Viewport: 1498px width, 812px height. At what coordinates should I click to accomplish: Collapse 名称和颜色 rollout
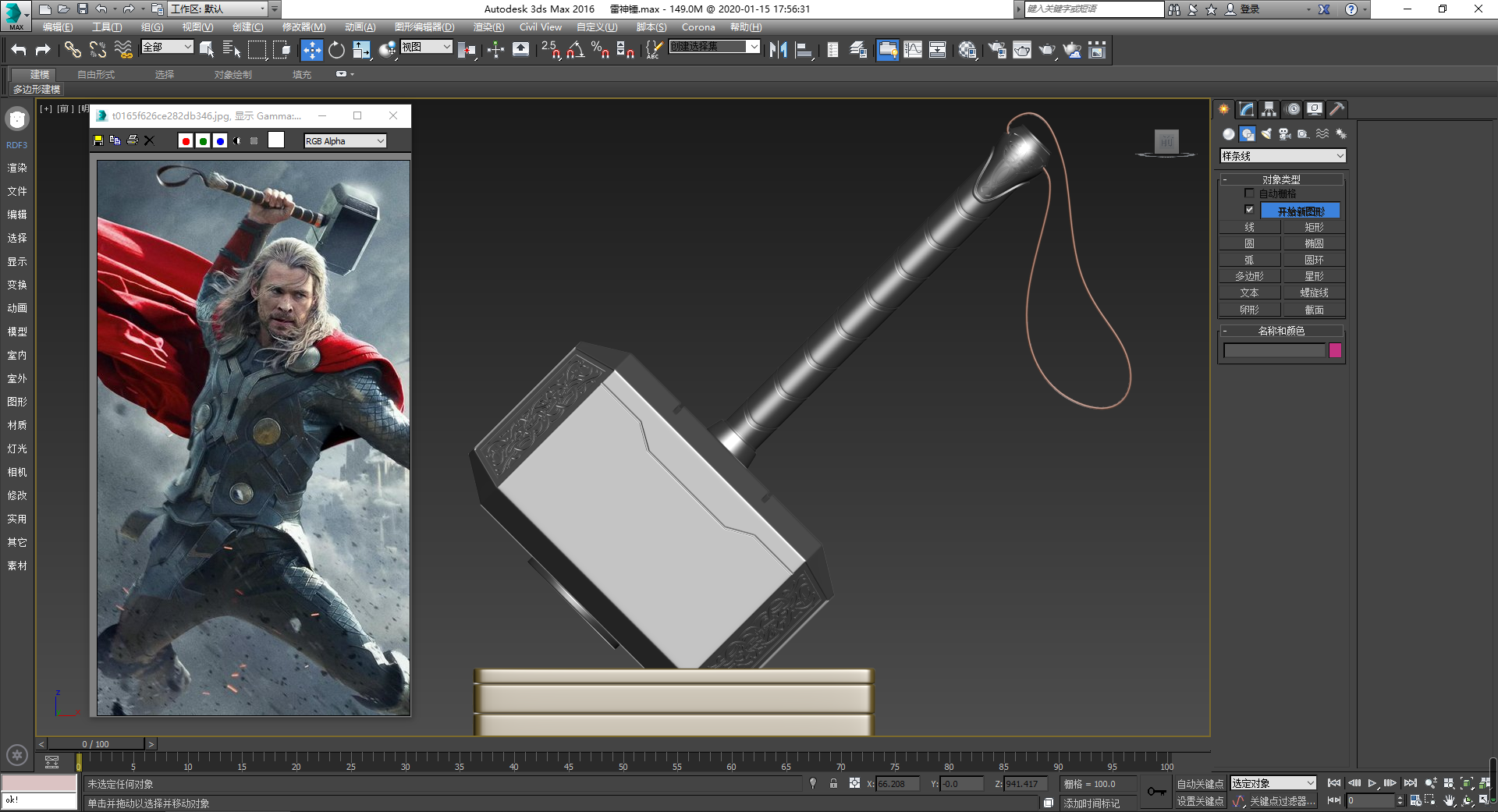point(1281,331)
